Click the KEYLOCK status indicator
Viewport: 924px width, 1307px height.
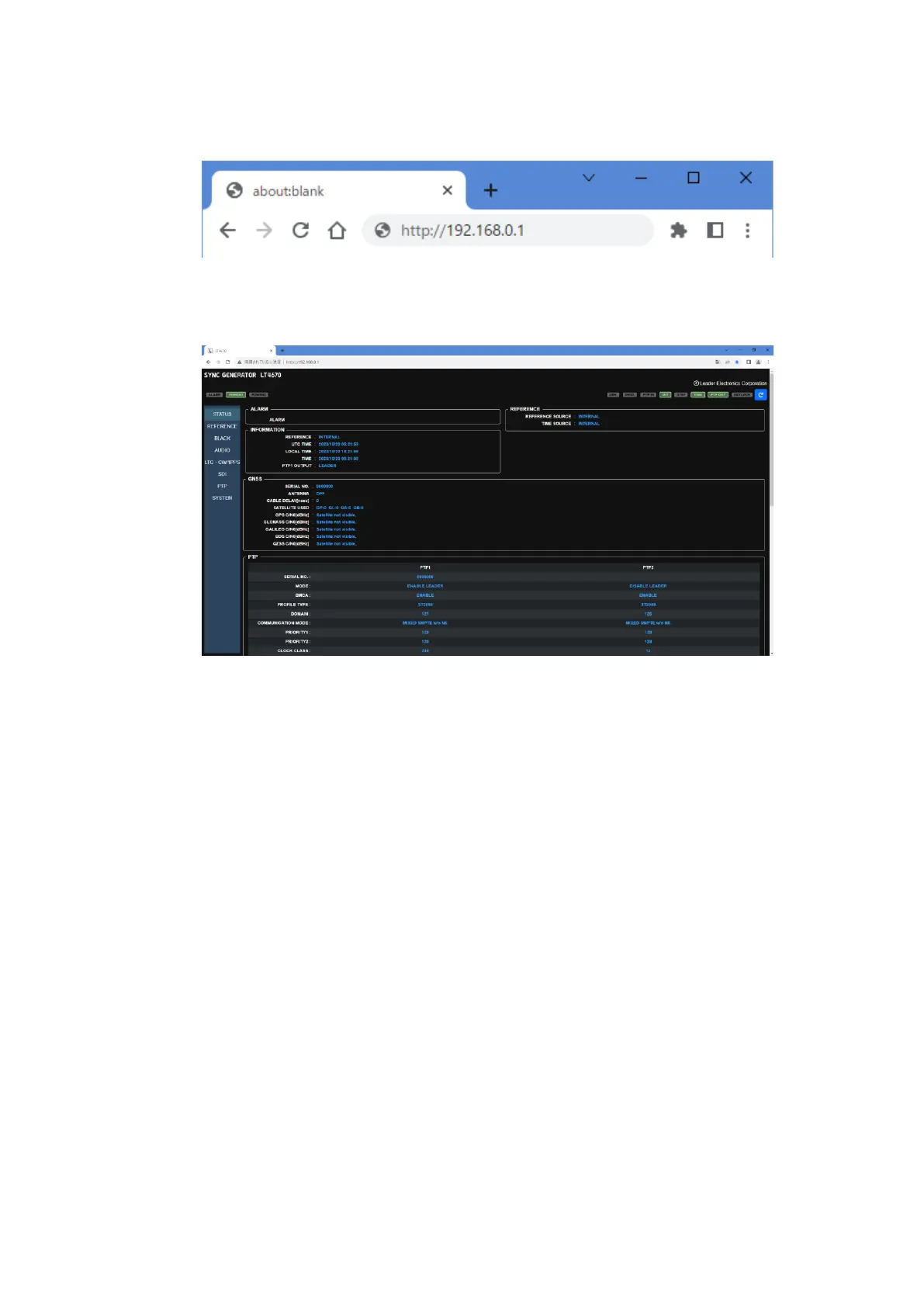(x=742, y=395)
